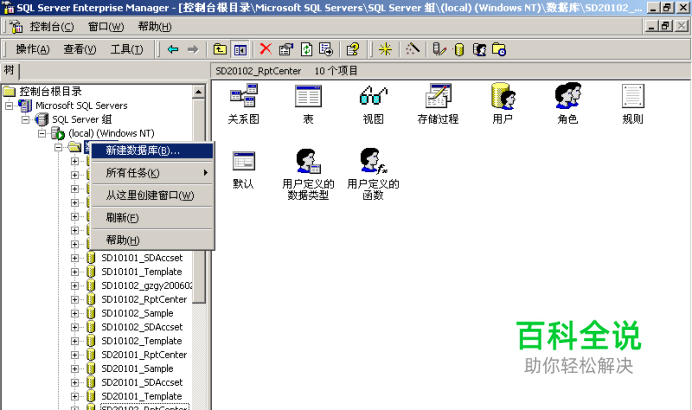Choose 新建数据库(B)... from context menu
This screenshot has width=692, height=410.
pyautogui.click(x=152, y=151)
